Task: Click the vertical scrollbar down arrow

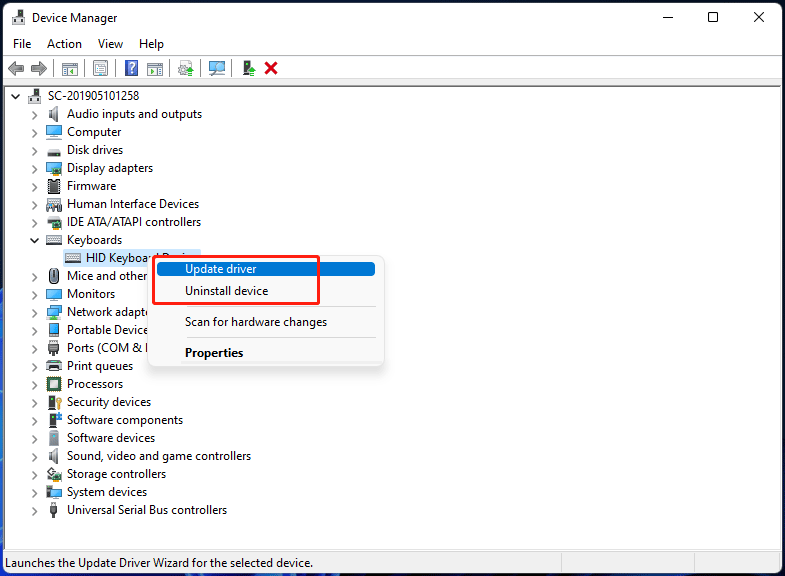Action: click(x=772, y=541)
